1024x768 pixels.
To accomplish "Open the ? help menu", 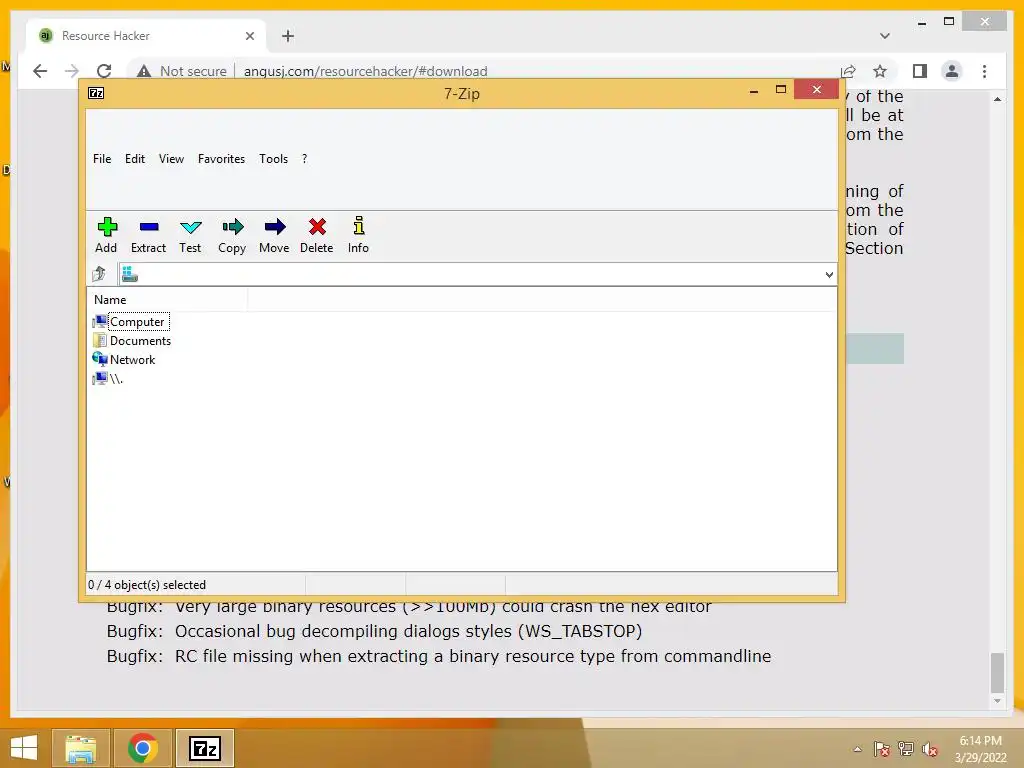I will 304,159.
